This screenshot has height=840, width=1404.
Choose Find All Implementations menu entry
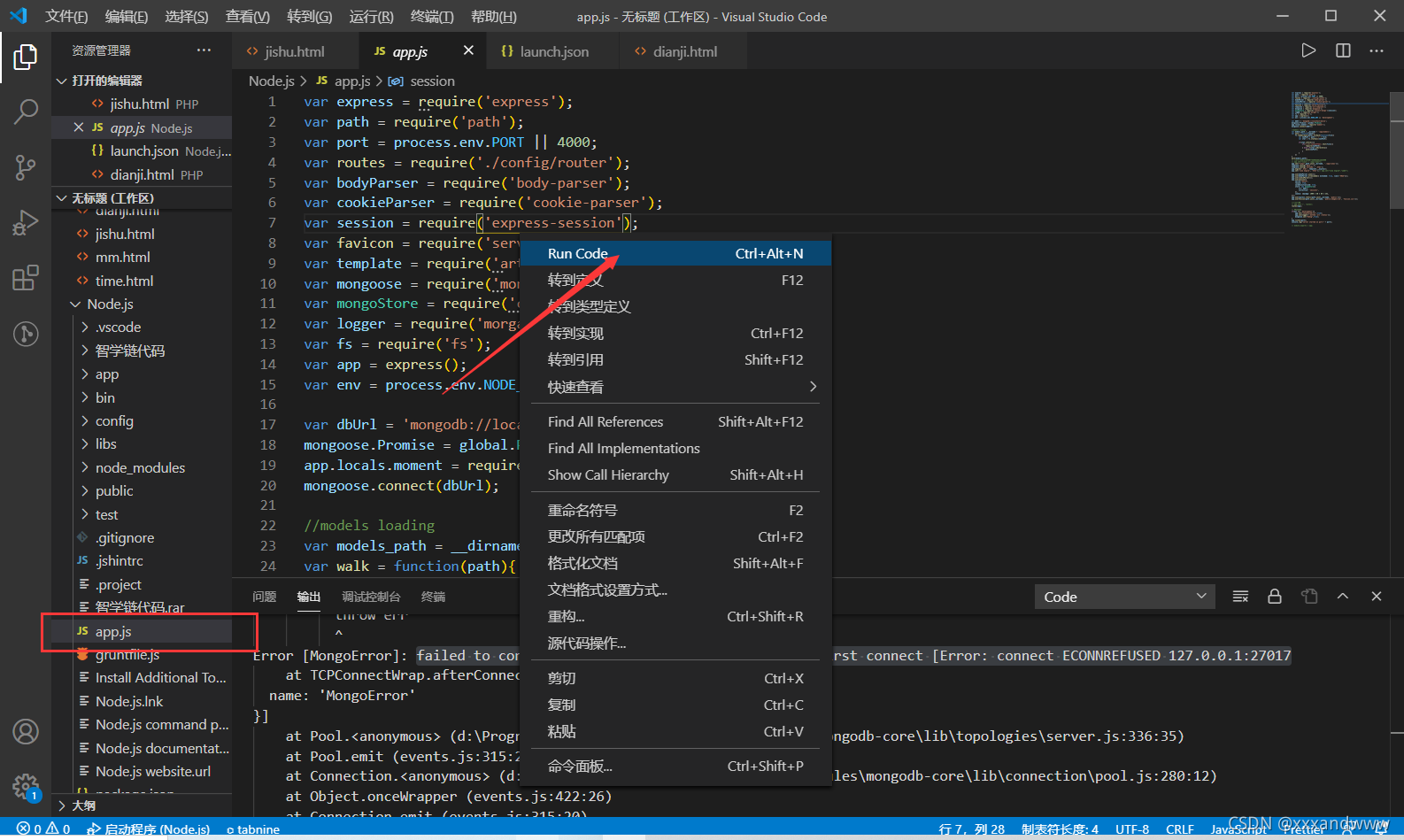pyautogui.click(x=675, y=448)
